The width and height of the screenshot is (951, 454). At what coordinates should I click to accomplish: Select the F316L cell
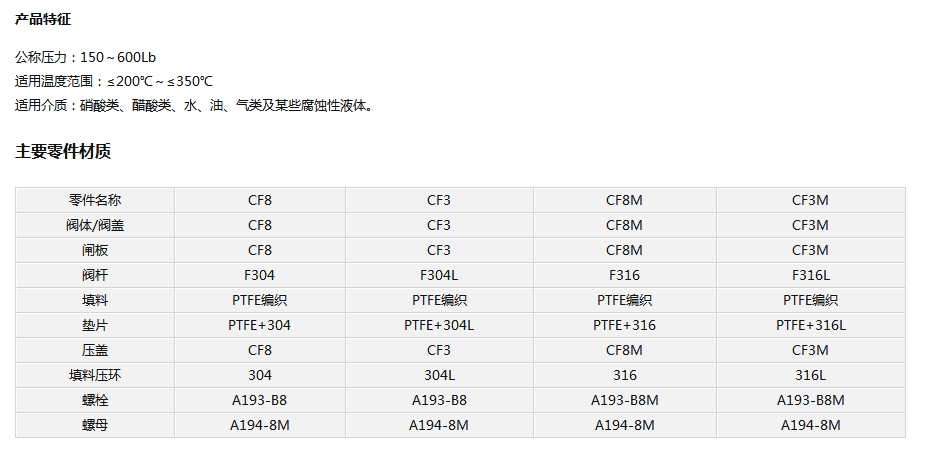pos(811,275)
